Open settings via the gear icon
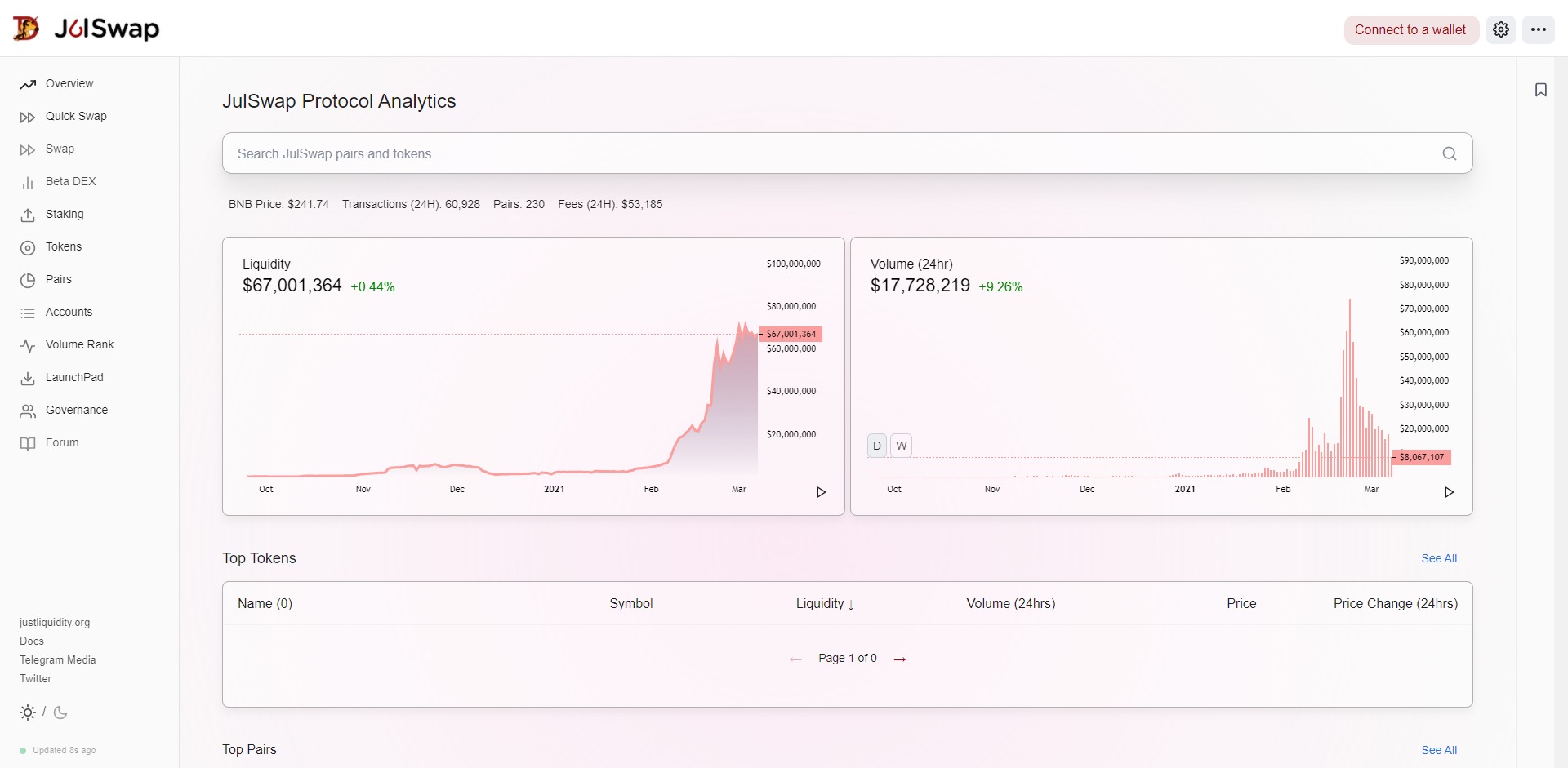 (x=1501, y=29)
